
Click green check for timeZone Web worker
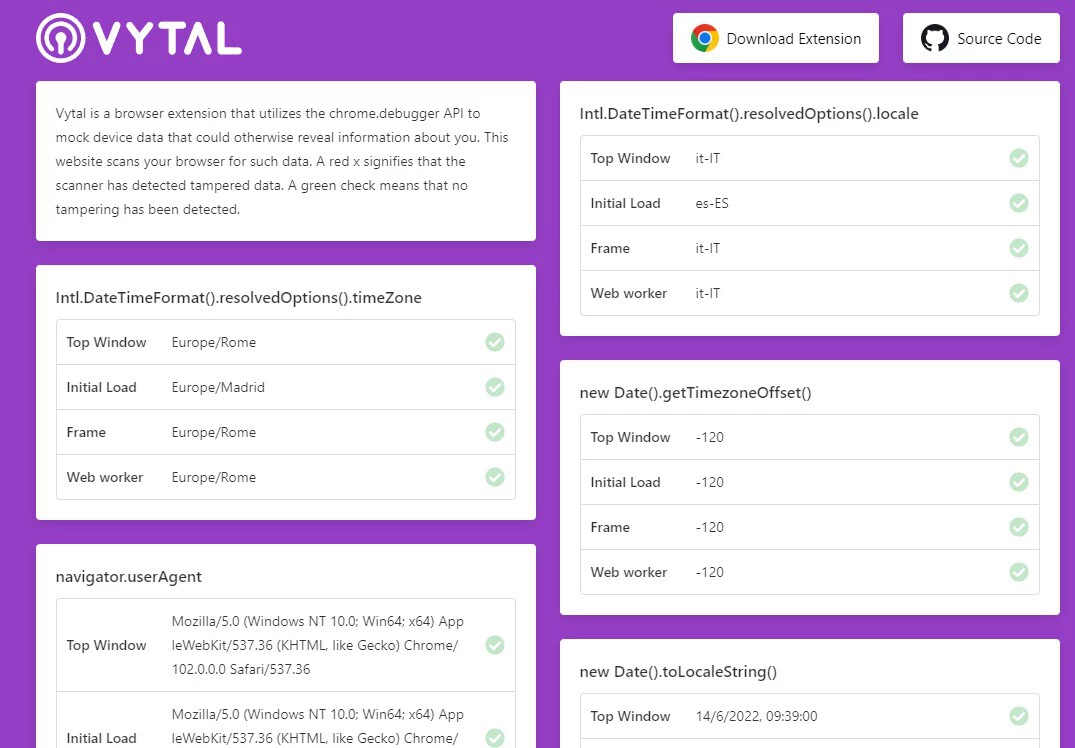495,477
